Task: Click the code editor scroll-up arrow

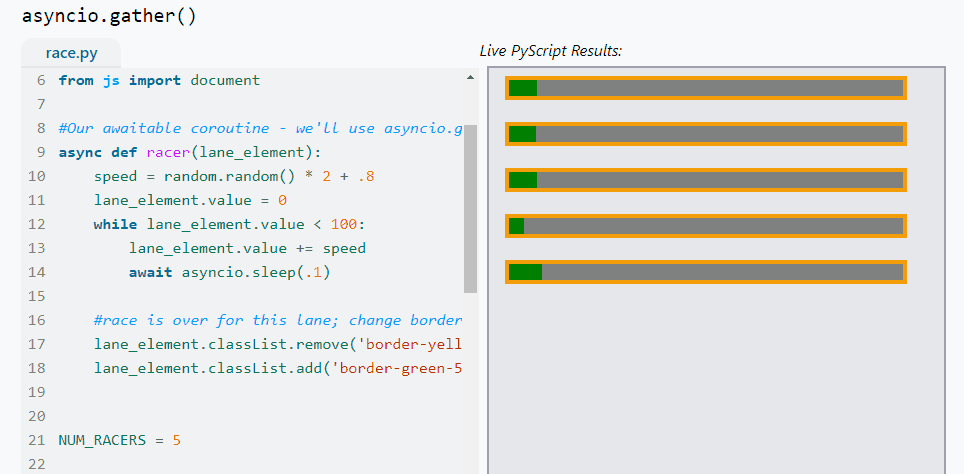Action: (470, 78)
